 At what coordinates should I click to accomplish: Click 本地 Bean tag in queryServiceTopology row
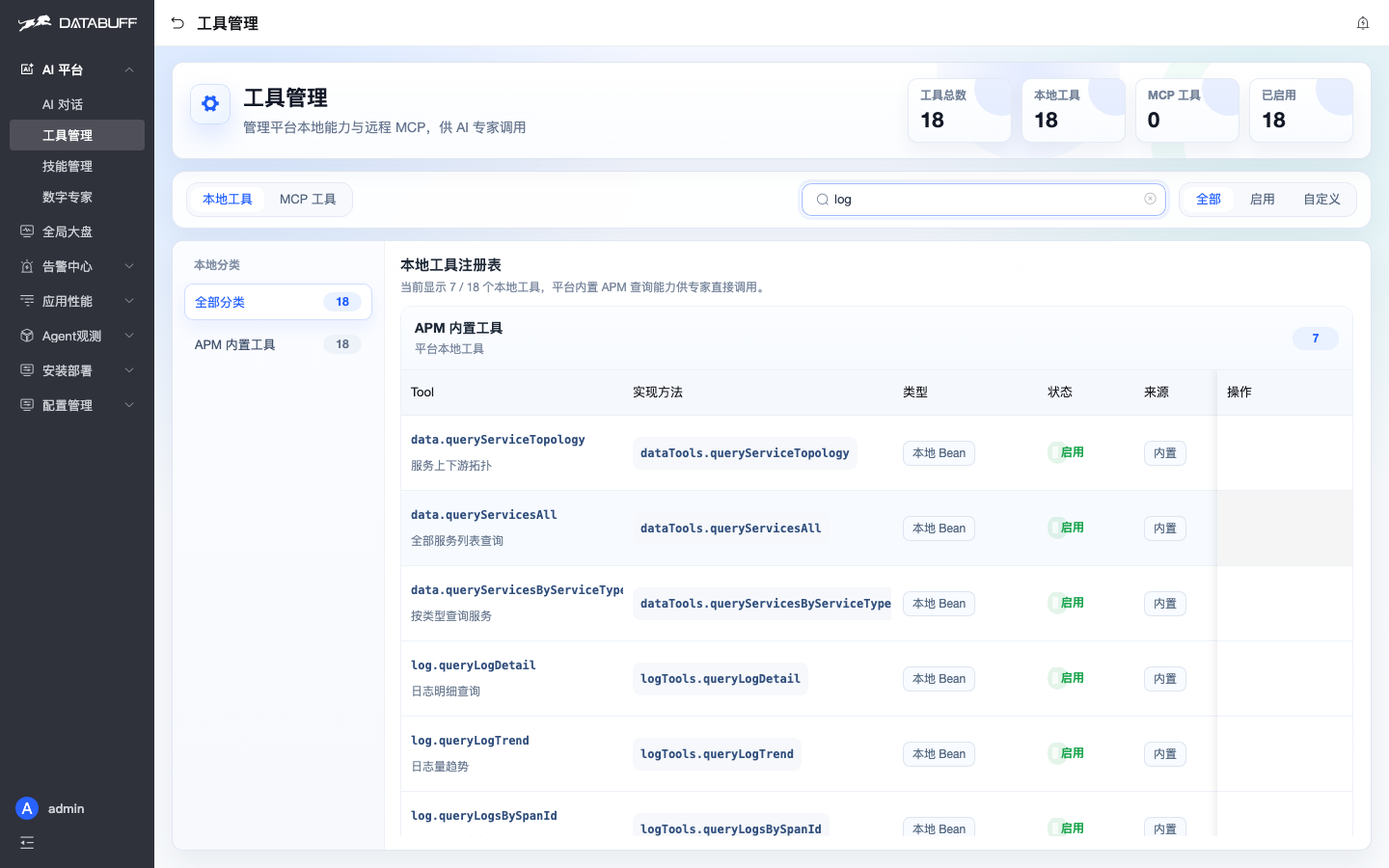pyautogui.click(x=939, y=453)
